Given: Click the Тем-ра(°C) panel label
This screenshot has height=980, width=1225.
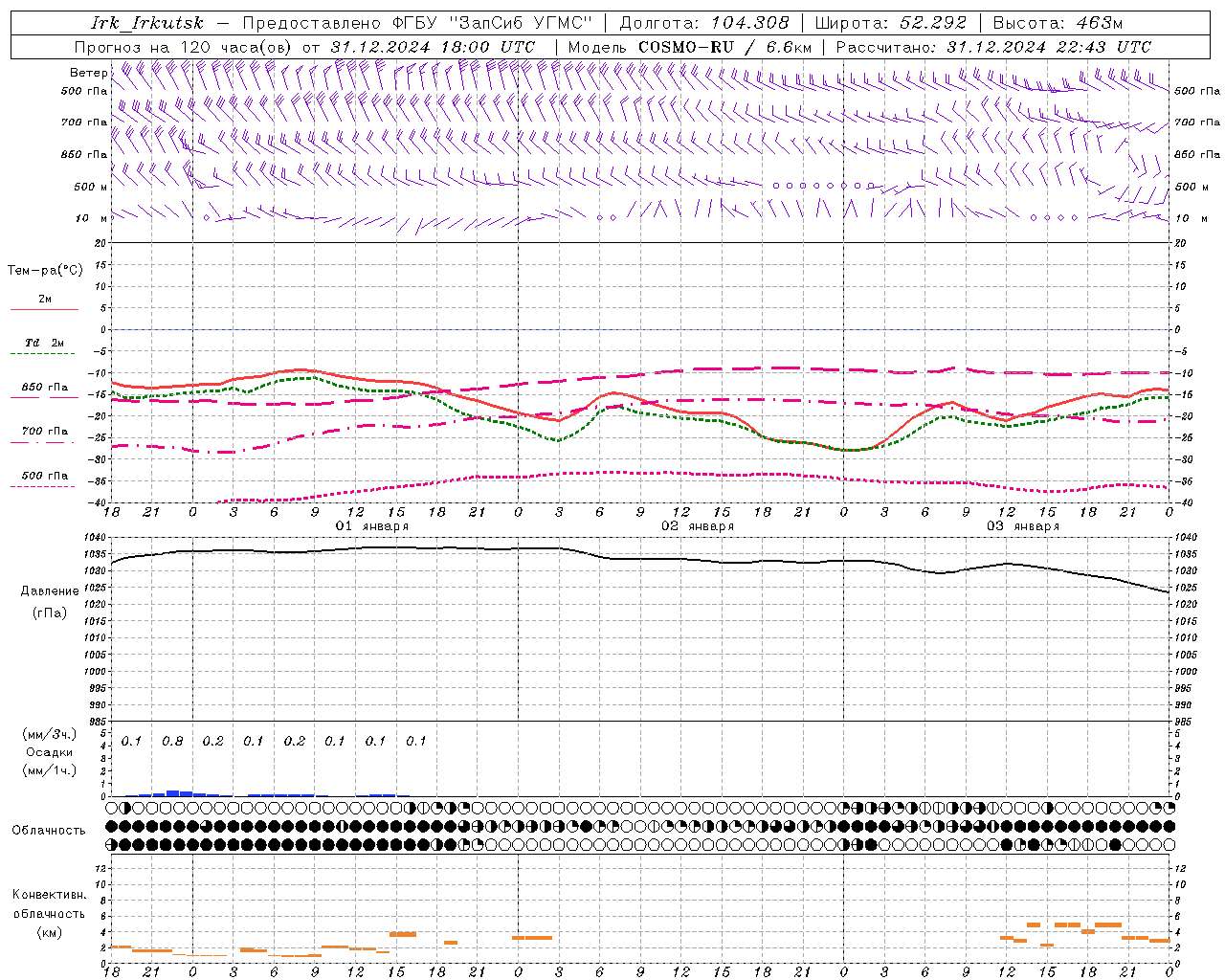Looking at the screenshot, I should [45, 271].
